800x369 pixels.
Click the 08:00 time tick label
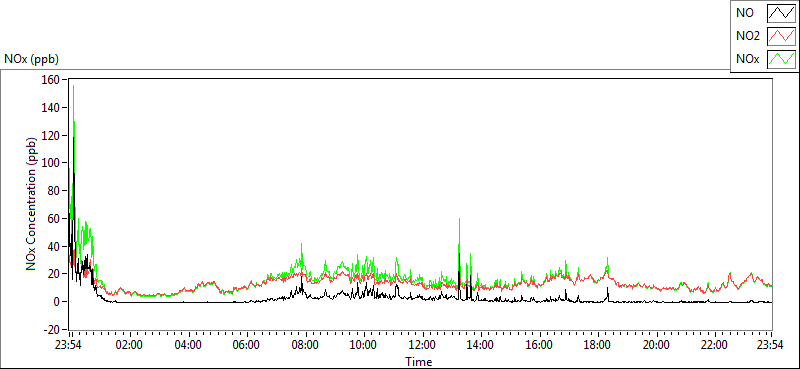pos(305,344)
